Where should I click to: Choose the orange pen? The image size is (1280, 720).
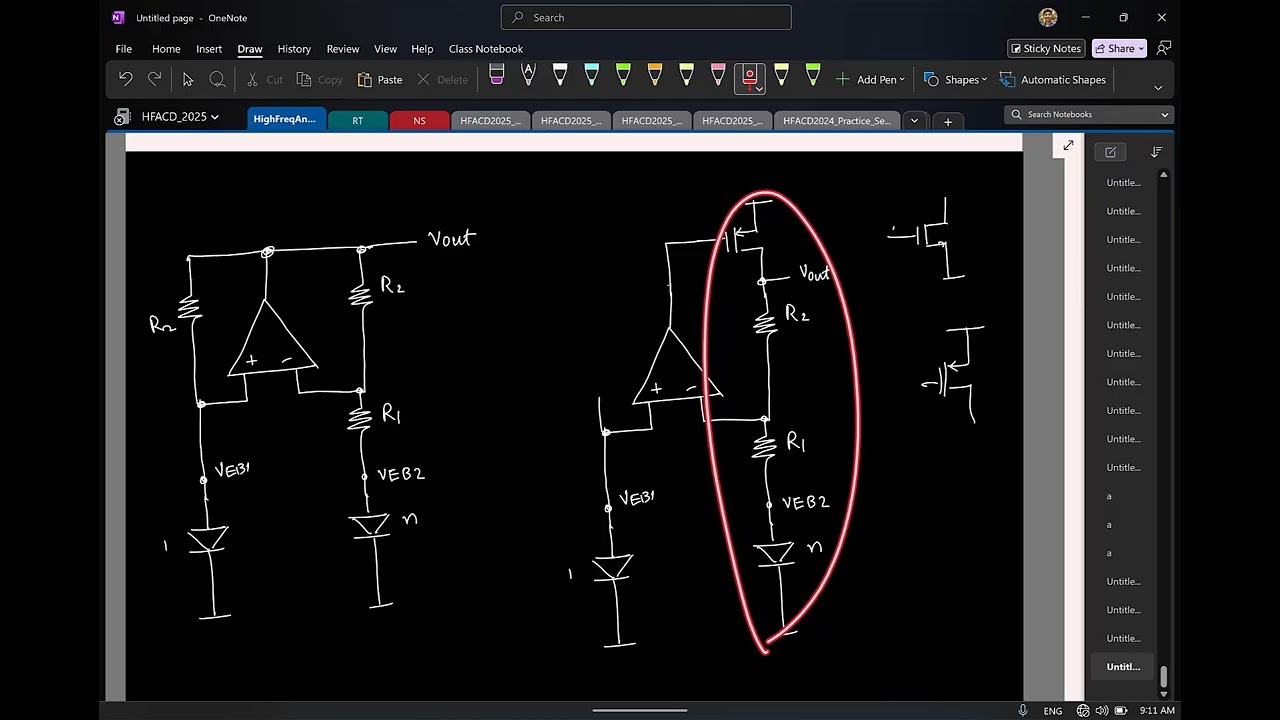655,76
